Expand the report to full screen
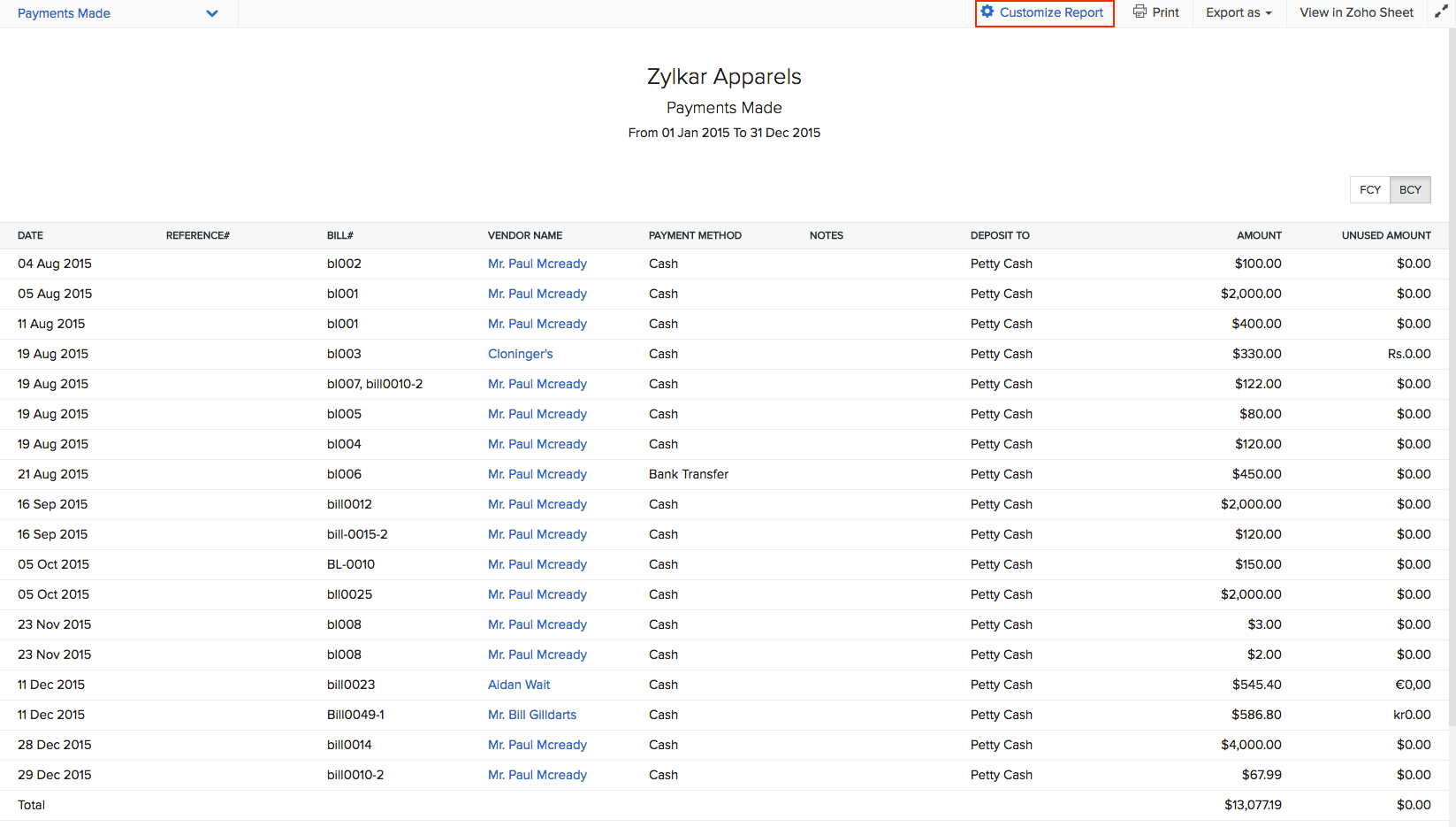This screenshot has width=1456, height=827. [x=1442, y=11]
